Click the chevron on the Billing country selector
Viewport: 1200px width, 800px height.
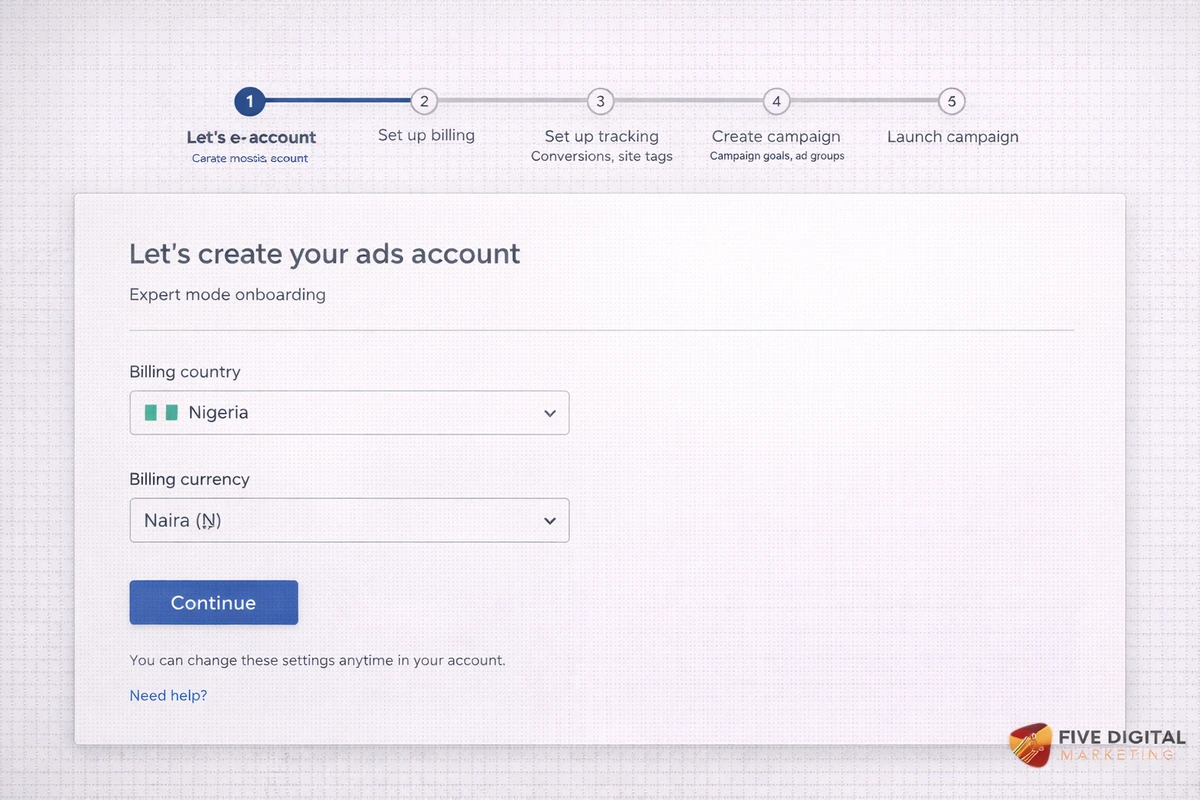click(x=549, y=412)
